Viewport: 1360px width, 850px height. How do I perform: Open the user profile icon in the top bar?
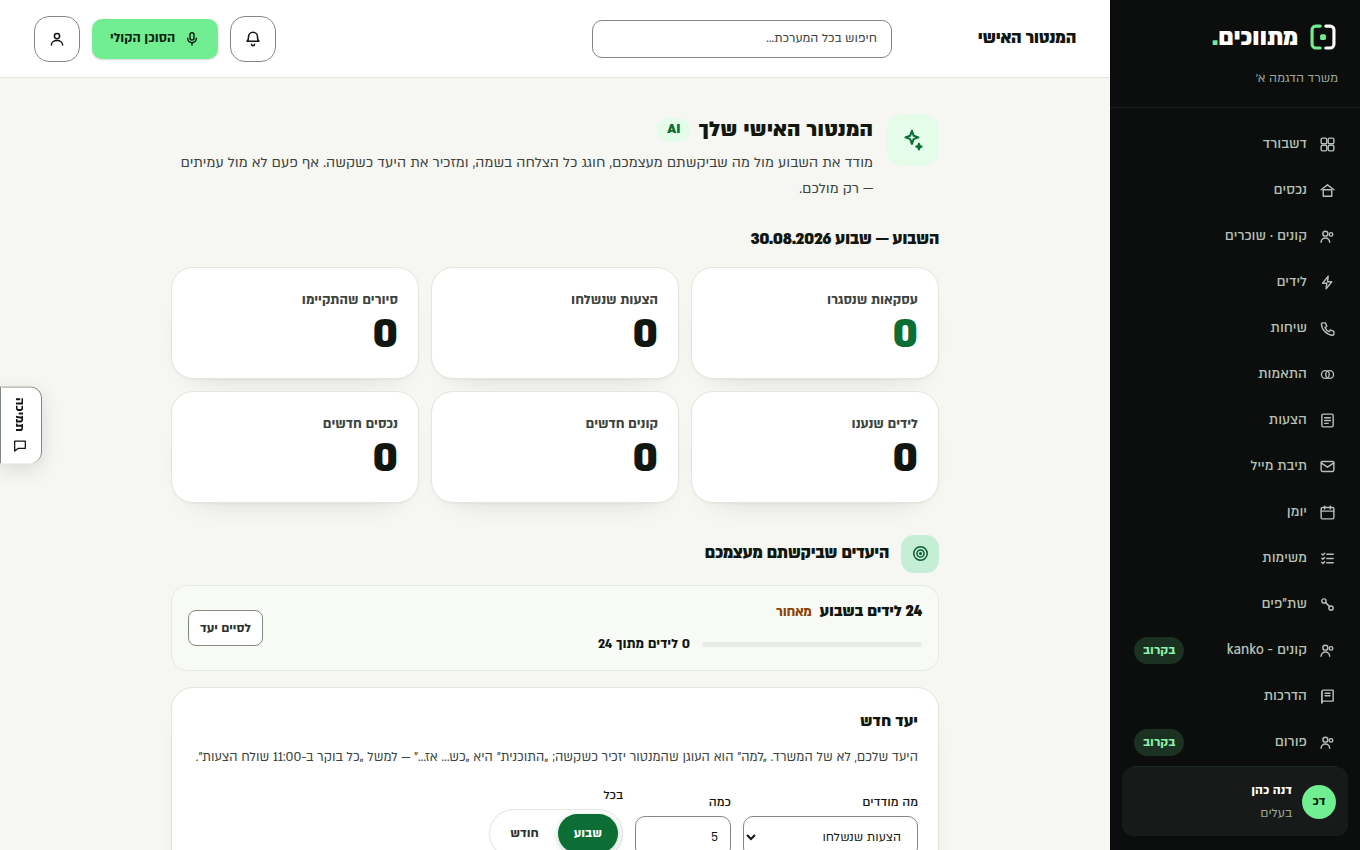click(x=57, y=39)
